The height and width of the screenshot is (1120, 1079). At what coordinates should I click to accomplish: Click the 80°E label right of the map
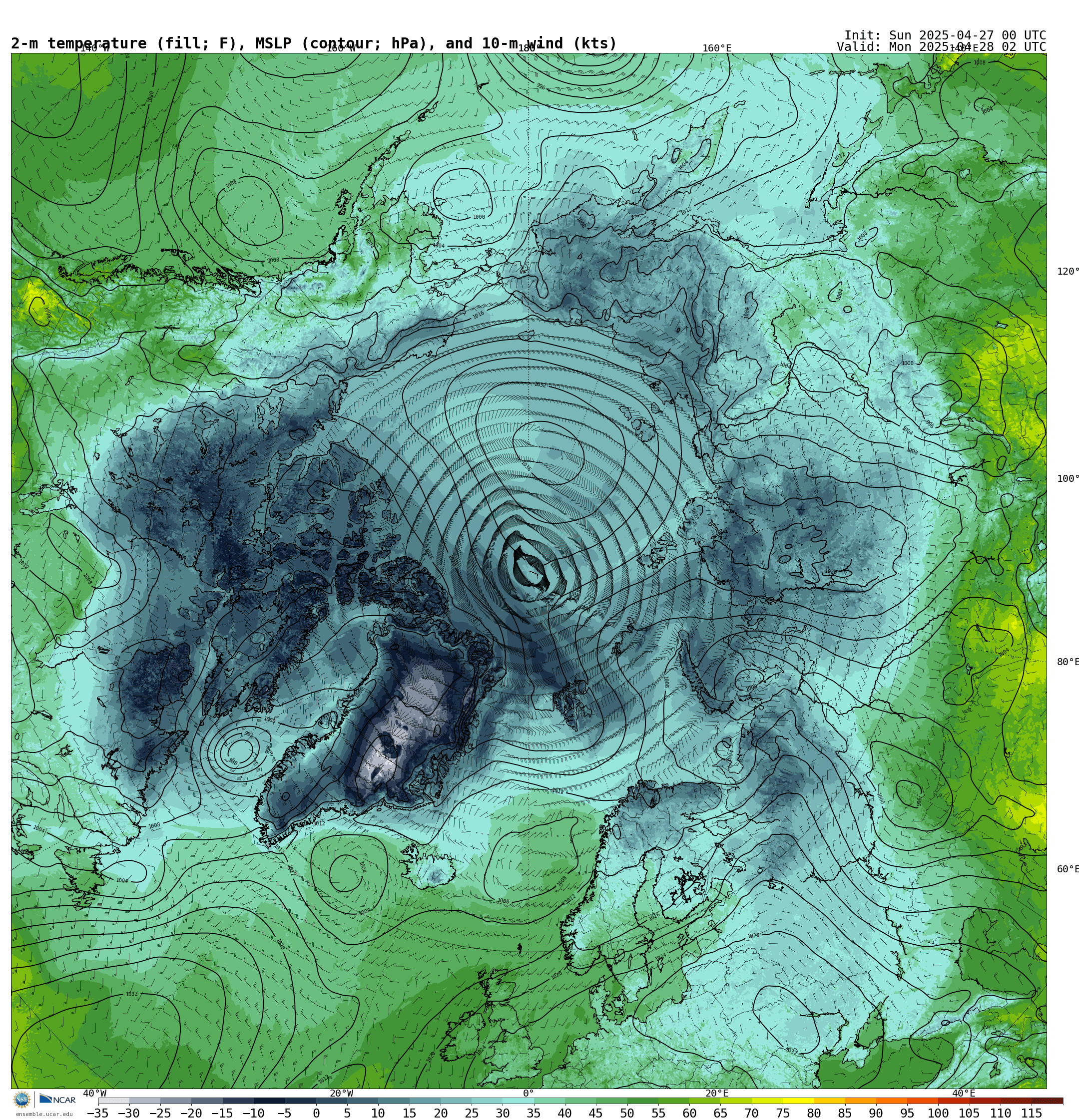tap(1068, 662)
